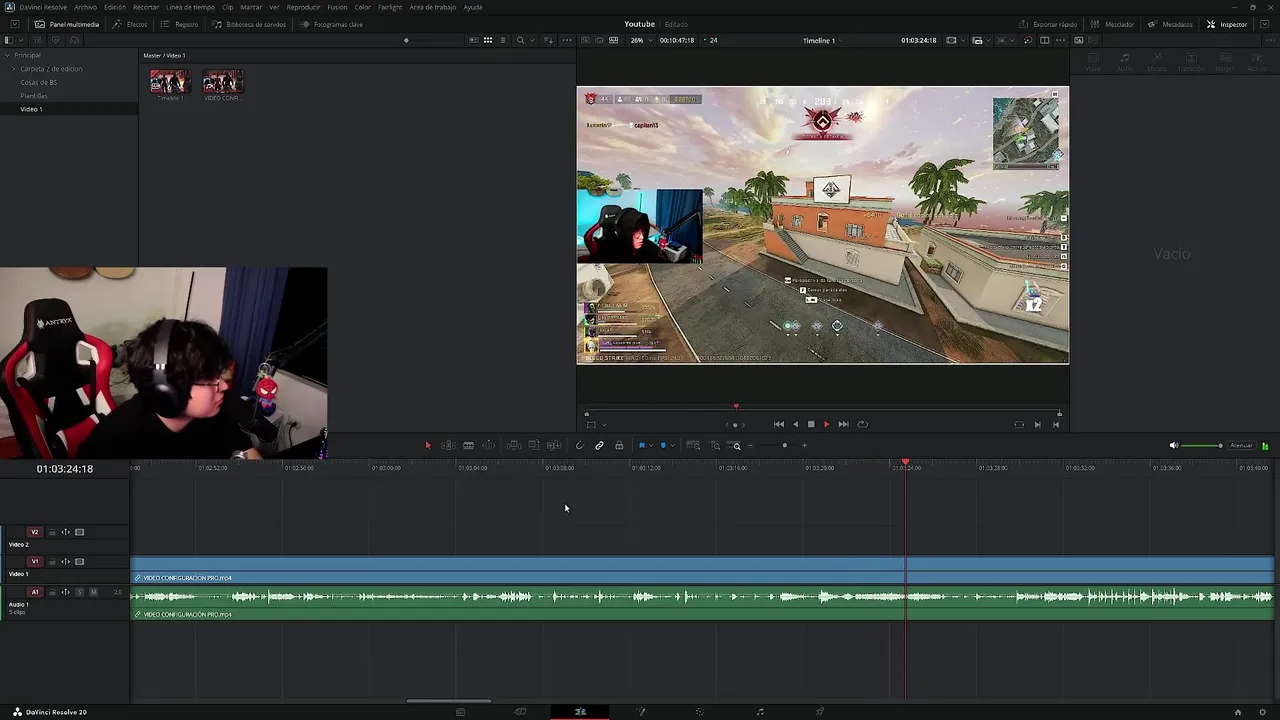Open Fotogramas clave panel
This screenshot has width=1280, height=720.
point(332,24)
